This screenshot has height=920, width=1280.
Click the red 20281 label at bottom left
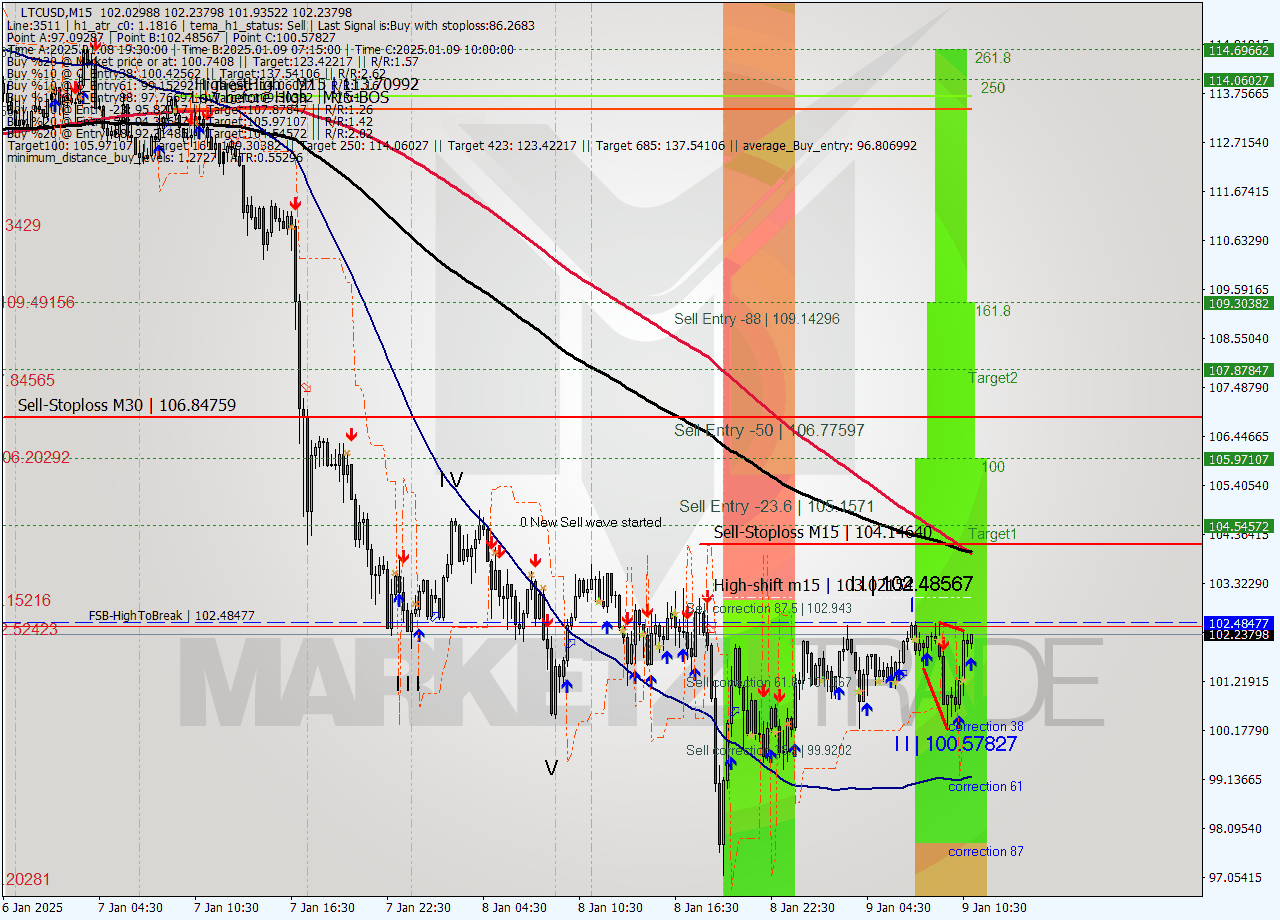(27, 880)
